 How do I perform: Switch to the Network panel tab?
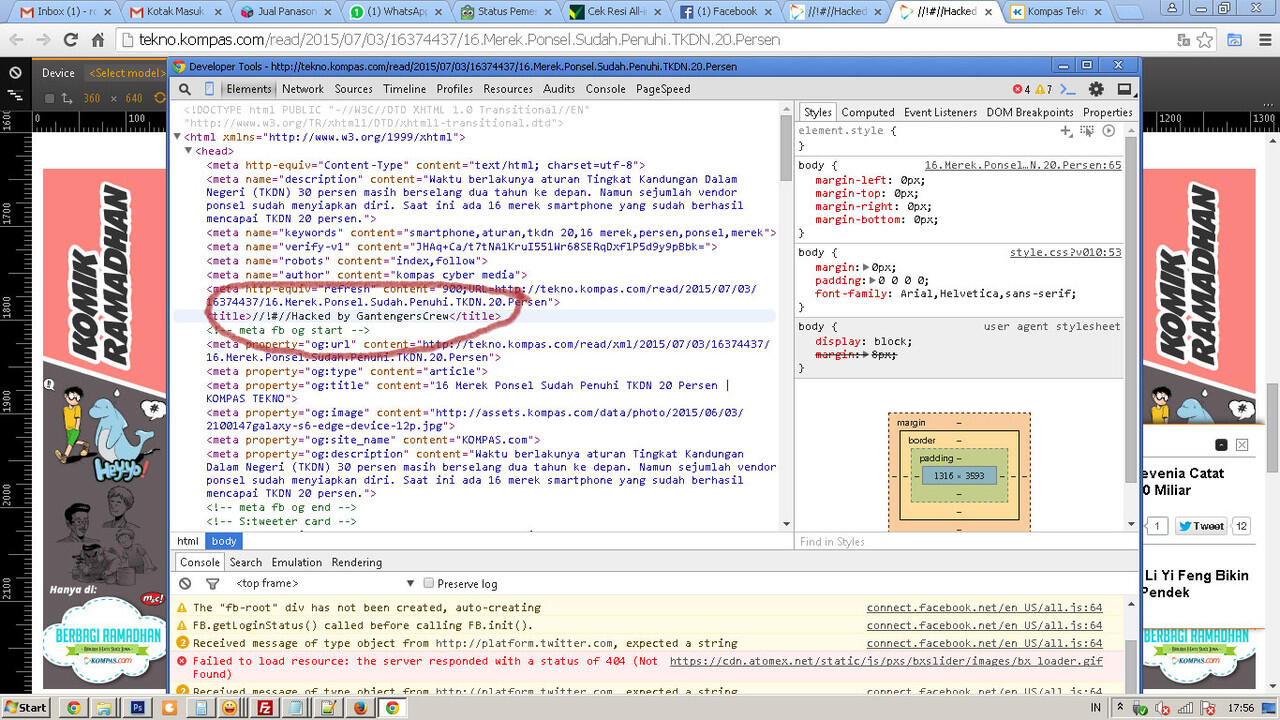coord(303,89)
